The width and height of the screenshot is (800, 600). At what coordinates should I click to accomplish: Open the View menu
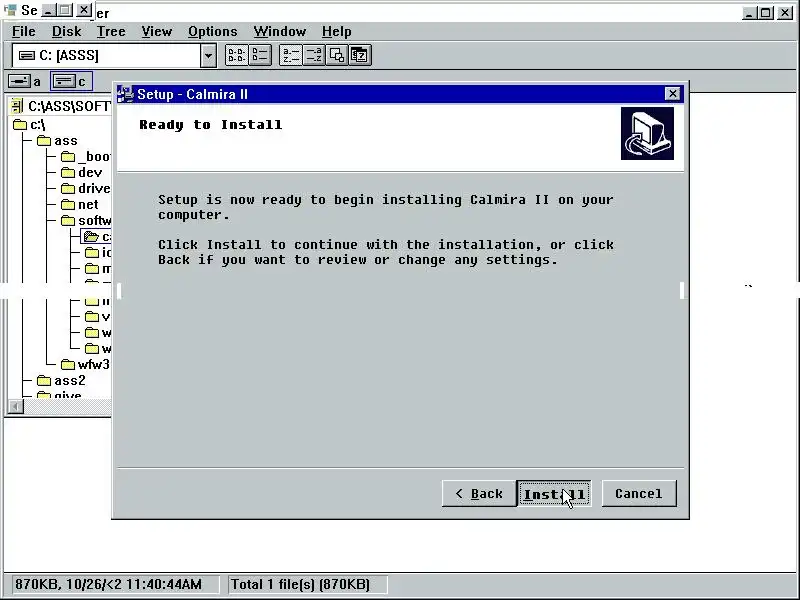coord(156,32)
